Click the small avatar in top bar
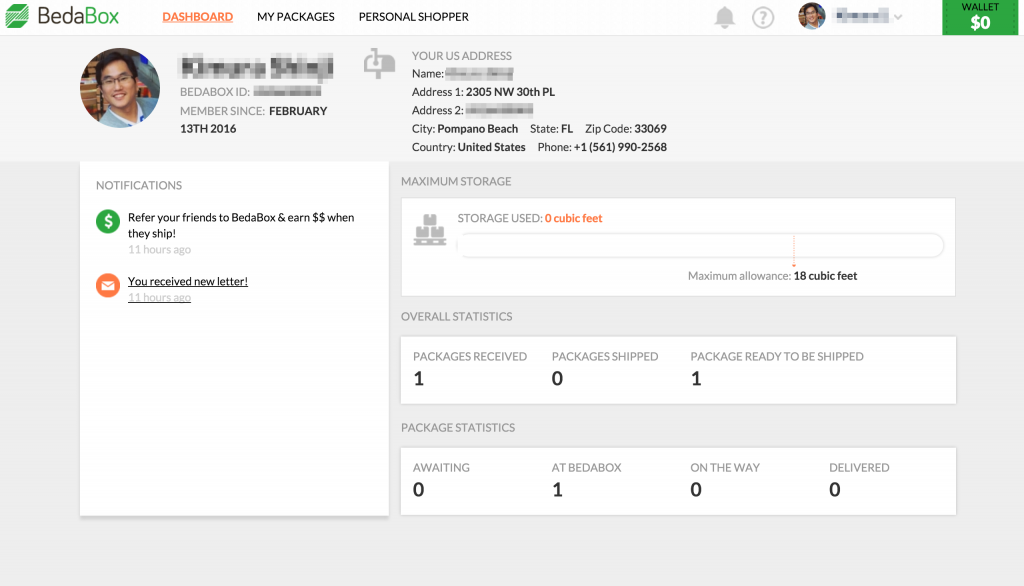Viewport: 1024px width, 586px height. pos(812,16)
